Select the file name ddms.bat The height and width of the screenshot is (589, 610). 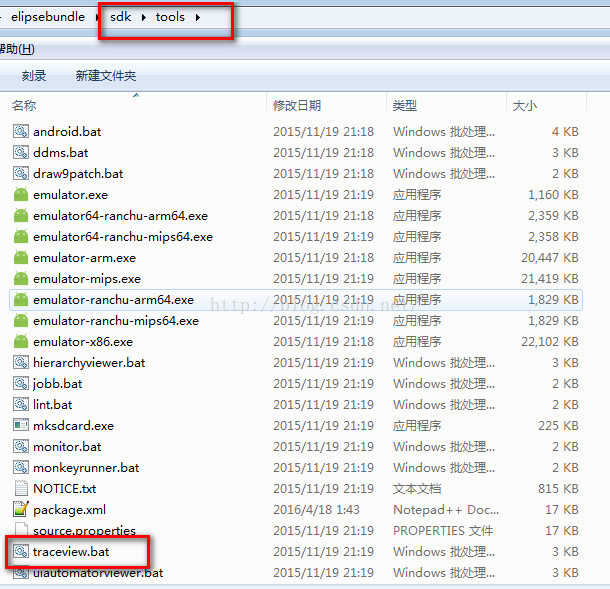[x=61, y=153]
